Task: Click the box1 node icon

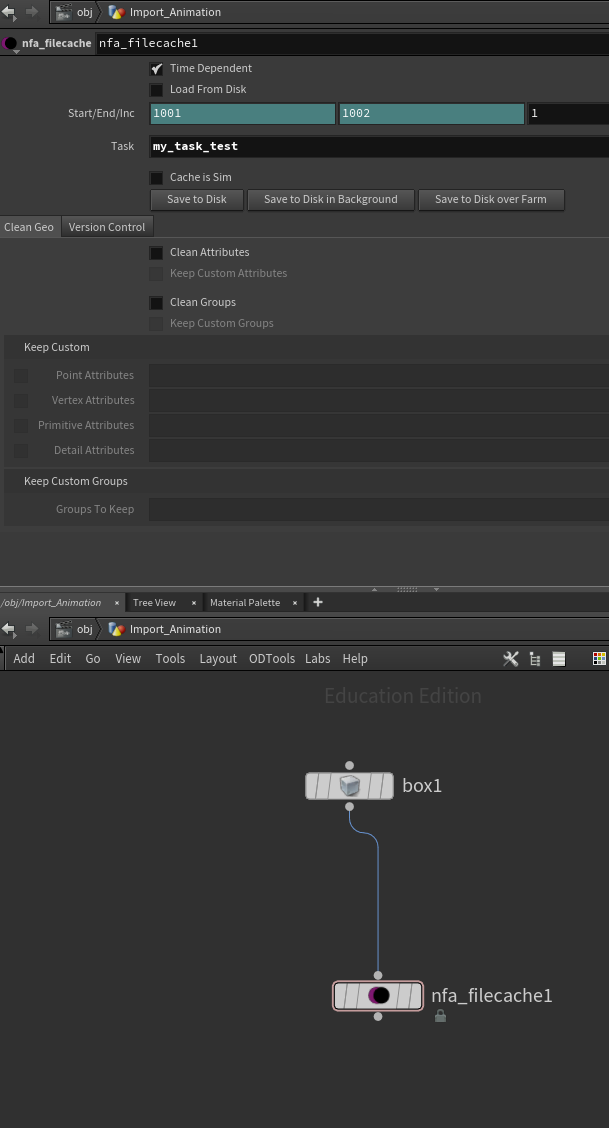Action: [349, 786]
